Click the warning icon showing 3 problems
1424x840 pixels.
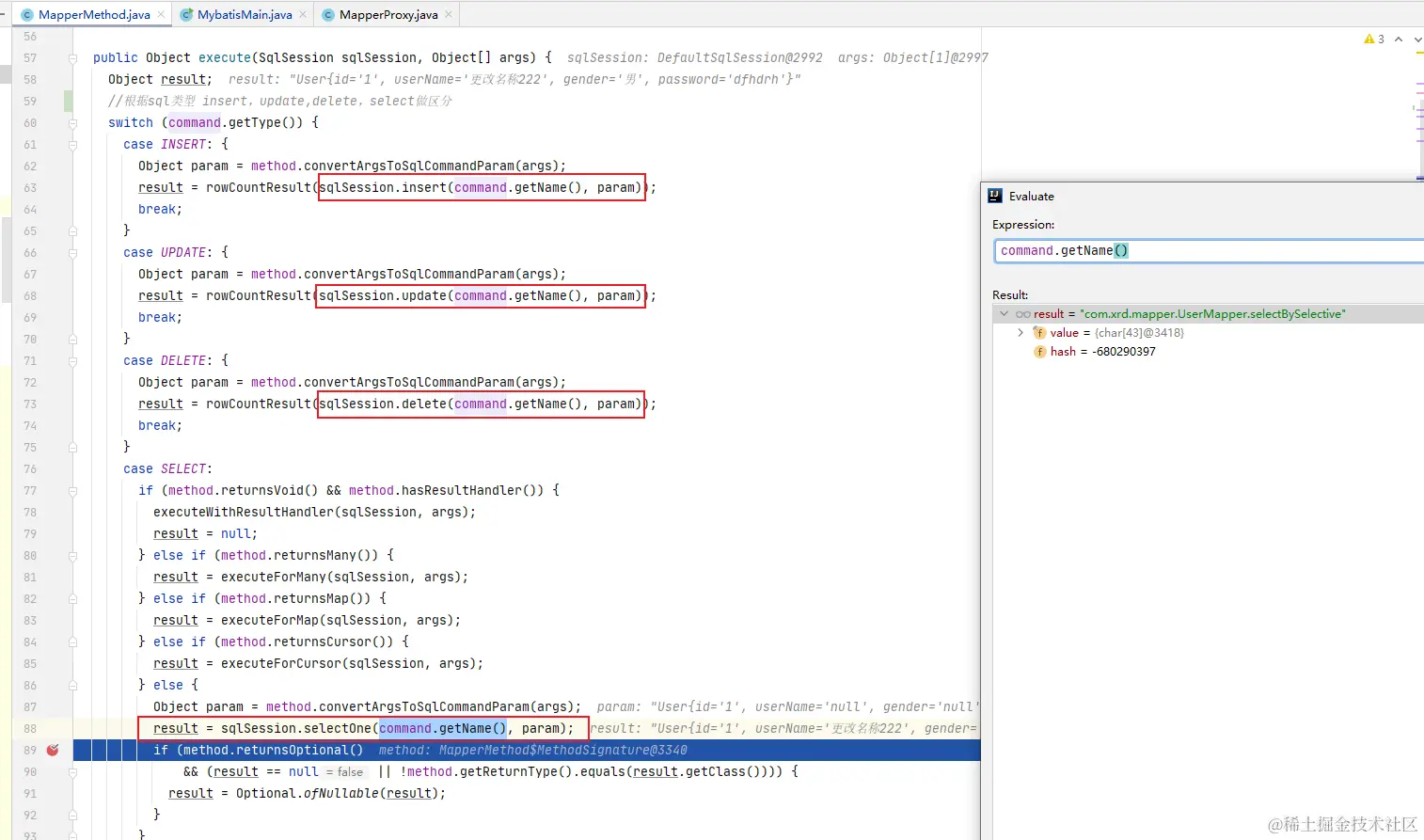click(1369, 39)
